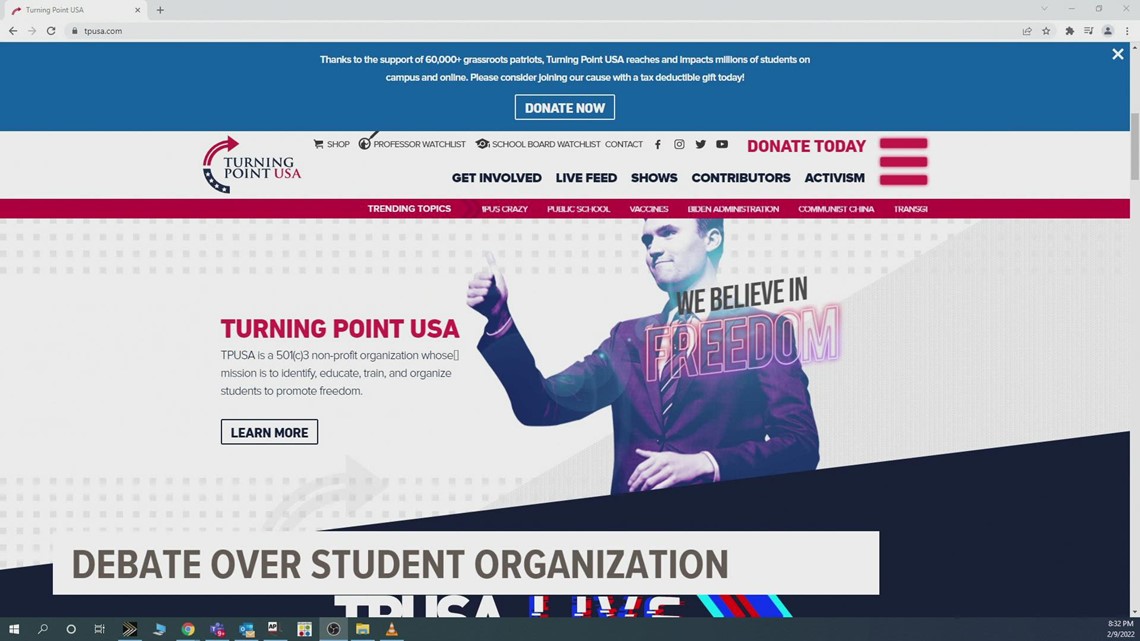Open the Professor Watchlist link
The width and height of the screenshot is (1140, 641).
(412, 144)
